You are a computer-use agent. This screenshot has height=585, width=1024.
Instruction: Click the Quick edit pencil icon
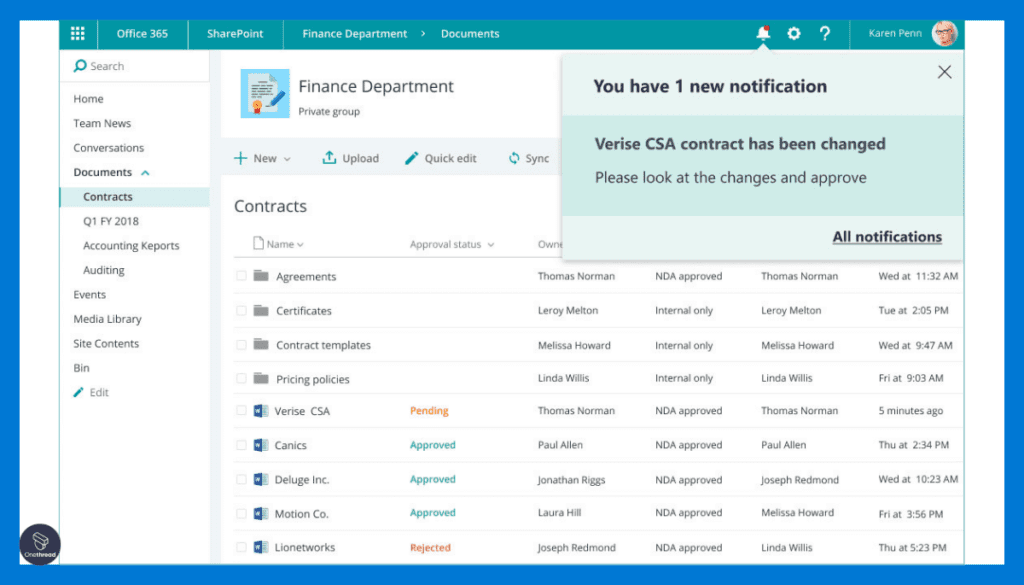(x=411, y=158)
